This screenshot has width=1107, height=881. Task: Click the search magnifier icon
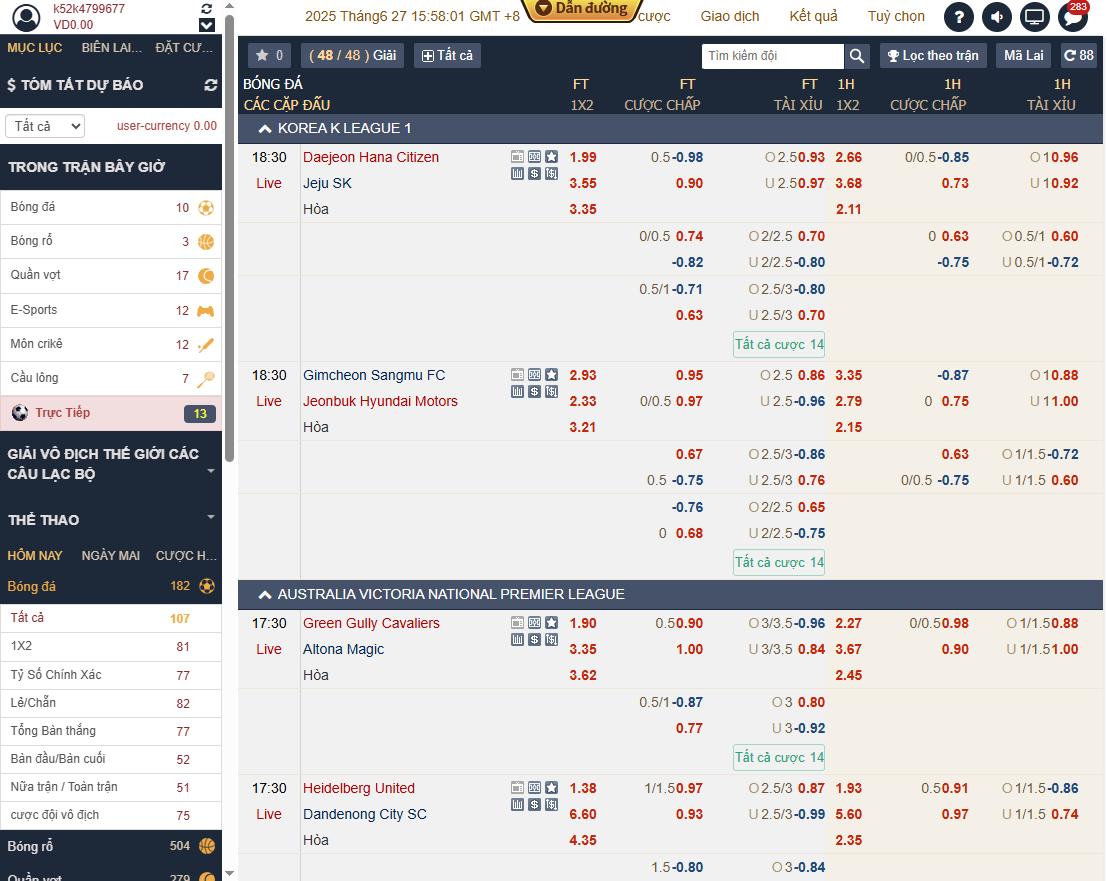coord(856,56)
